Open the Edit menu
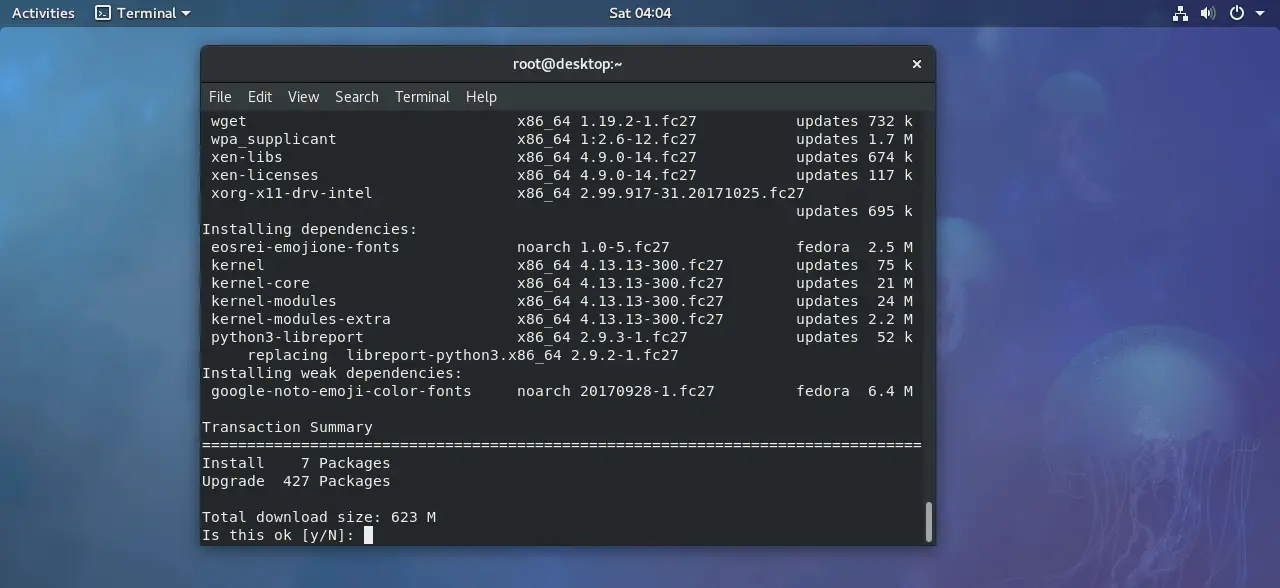Image resolution: width=1280 pixels, height=588 pixels. [259, 96]
